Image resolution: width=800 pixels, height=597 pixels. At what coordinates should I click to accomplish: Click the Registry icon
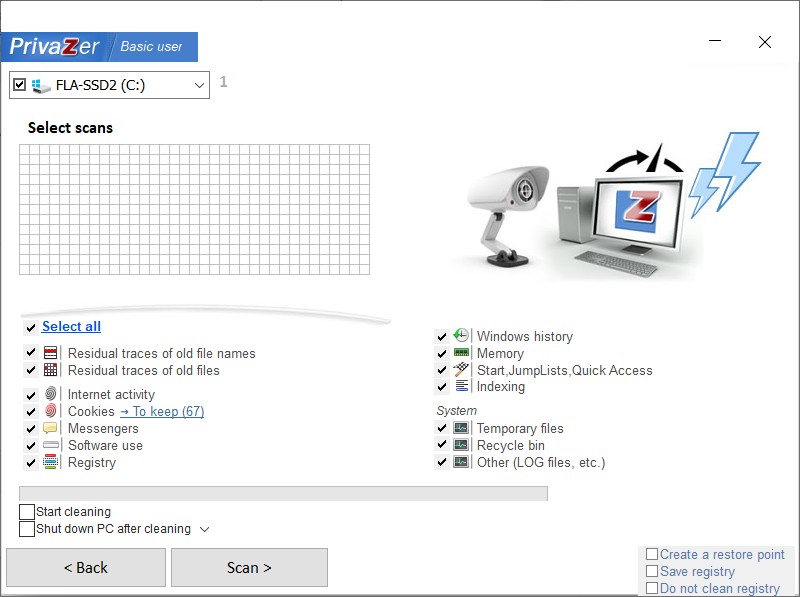click(x=51, y=462)
